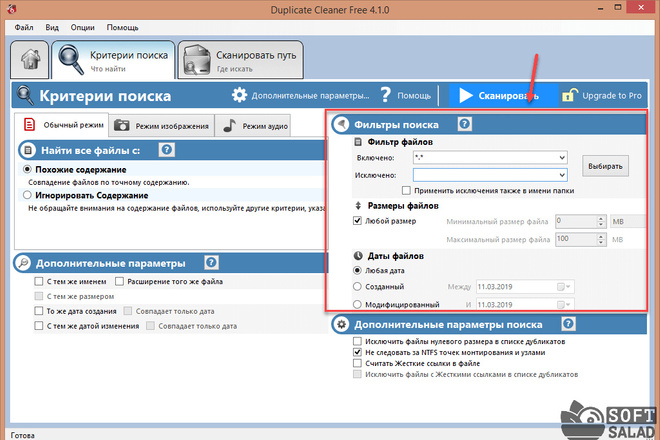Open the Помощь menu
This screenshot has width=660, height=440.
122,27
